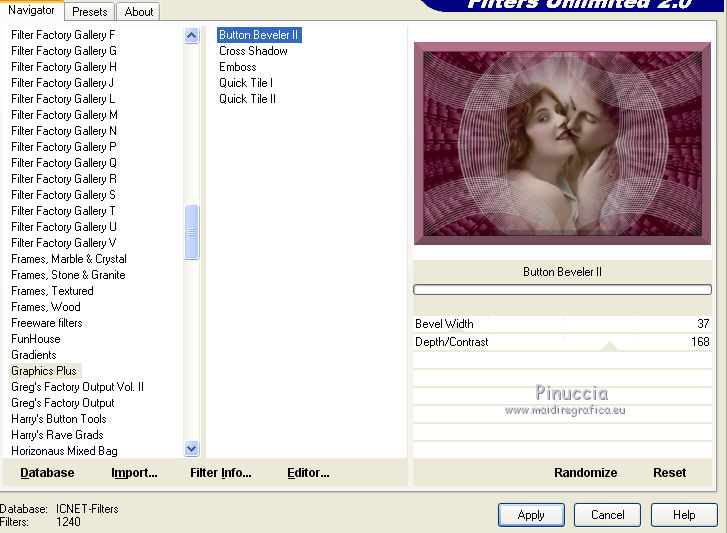
Task: Choose the Frames, Textured category
Action: coord(52,291)
